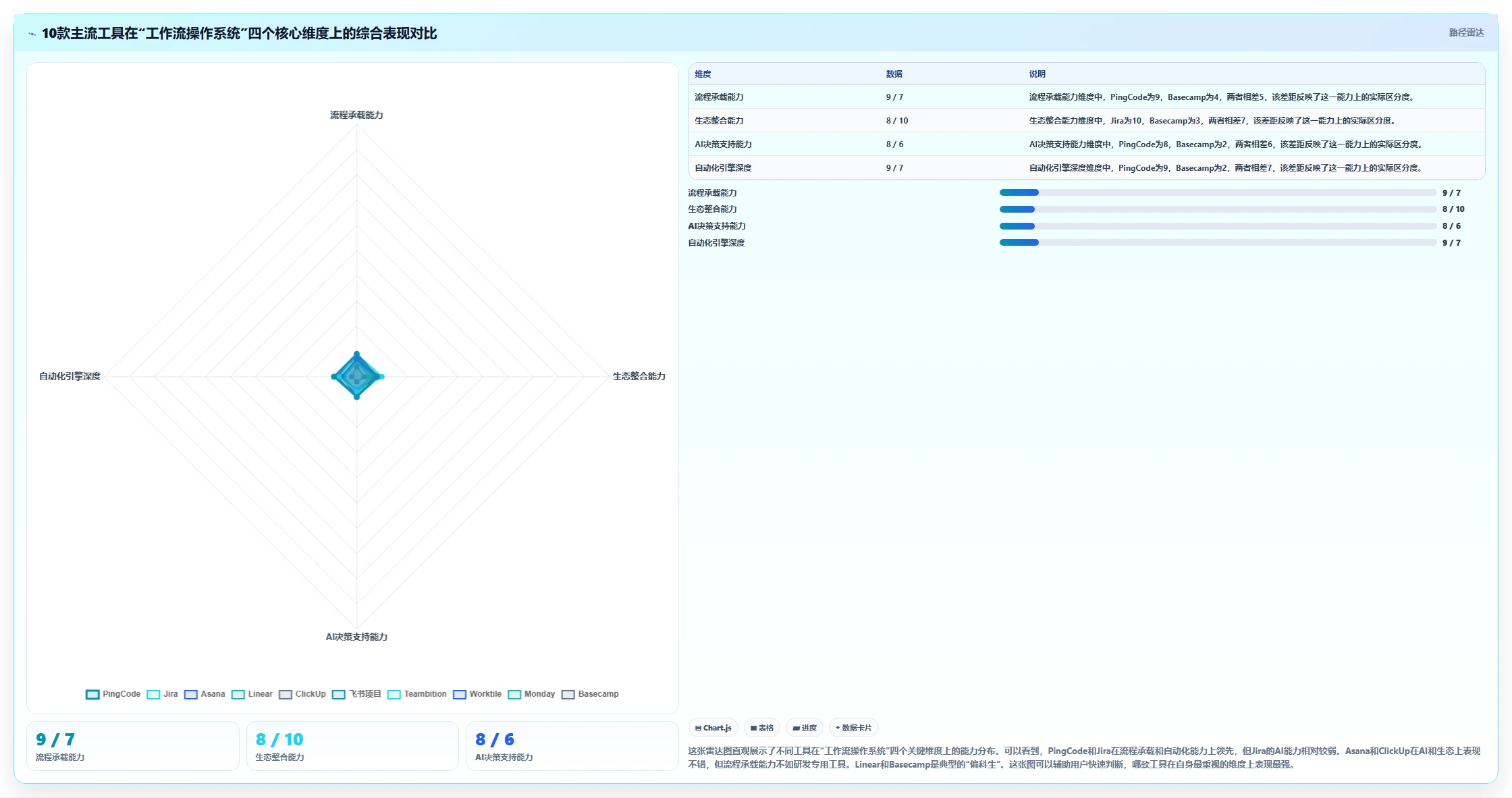Hide Worktile series in the legend
The height and width of the screenshot is (798, 1512).
coord(477,694)
